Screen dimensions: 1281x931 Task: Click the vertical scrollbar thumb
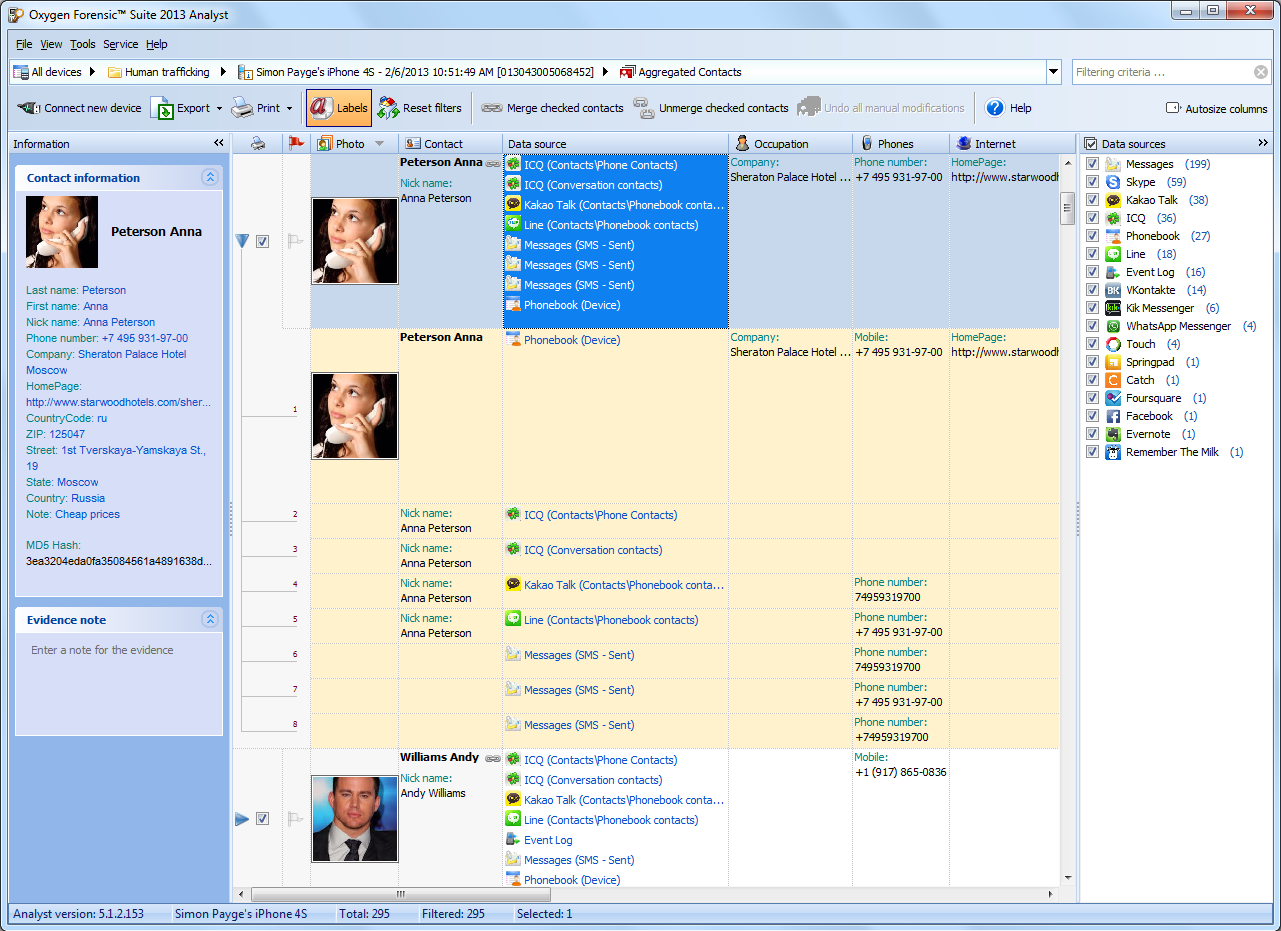pos(1068,208)
